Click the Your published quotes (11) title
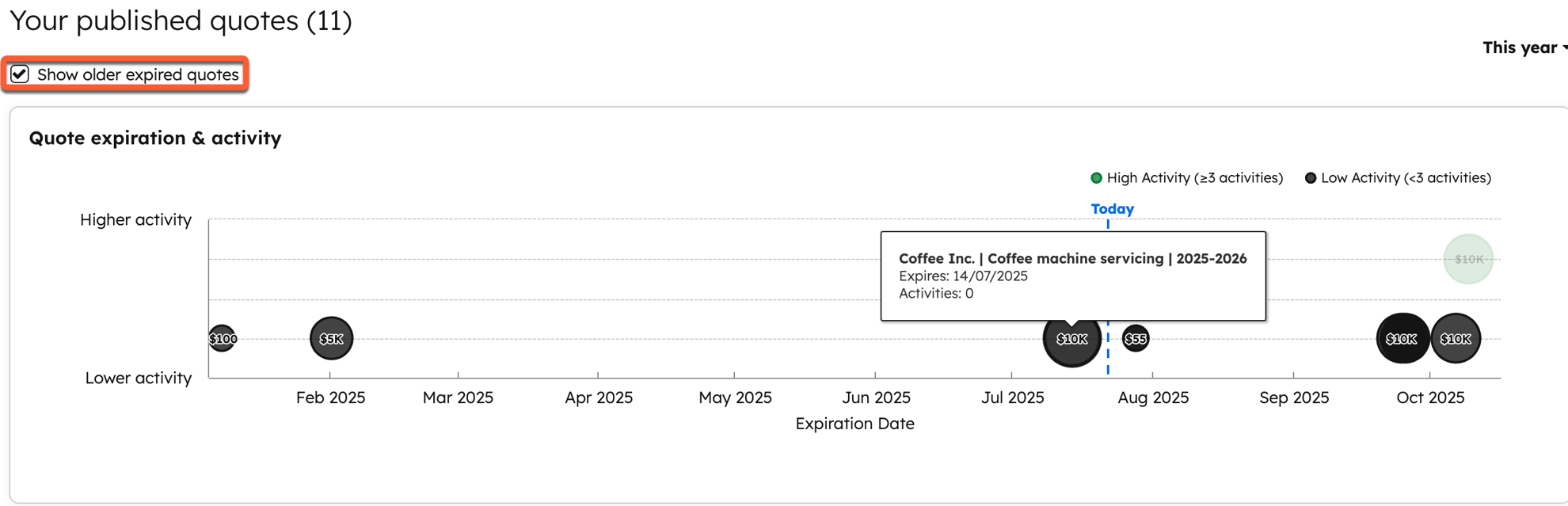This screenshot has width=1568, height=506. (x=181, y=21)
